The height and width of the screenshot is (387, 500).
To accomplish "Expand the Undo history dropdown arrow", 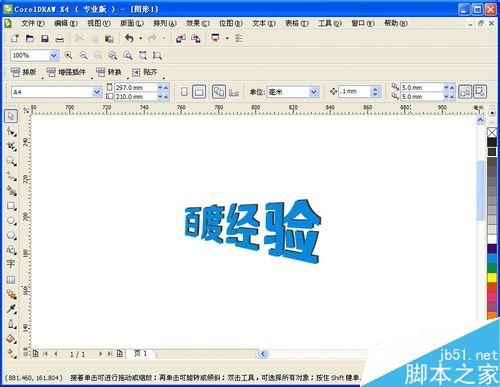I will (141, 39).
